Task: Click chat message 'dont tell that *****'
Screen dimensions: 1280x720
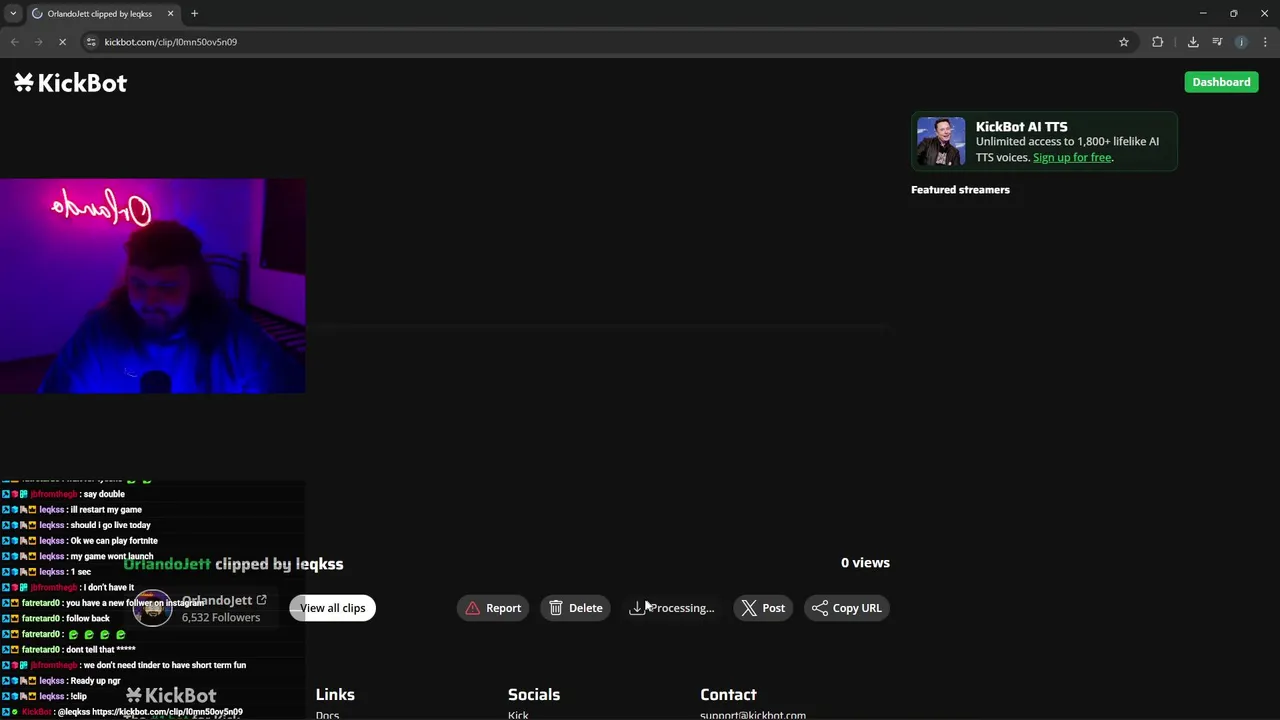Action: coord(100,650)
